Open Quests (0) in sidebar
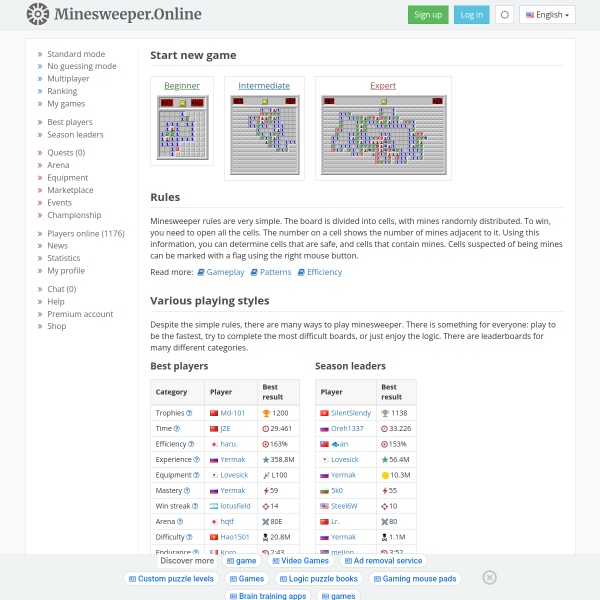The height and width of the screenshot is (600, 600). [66, 153]
